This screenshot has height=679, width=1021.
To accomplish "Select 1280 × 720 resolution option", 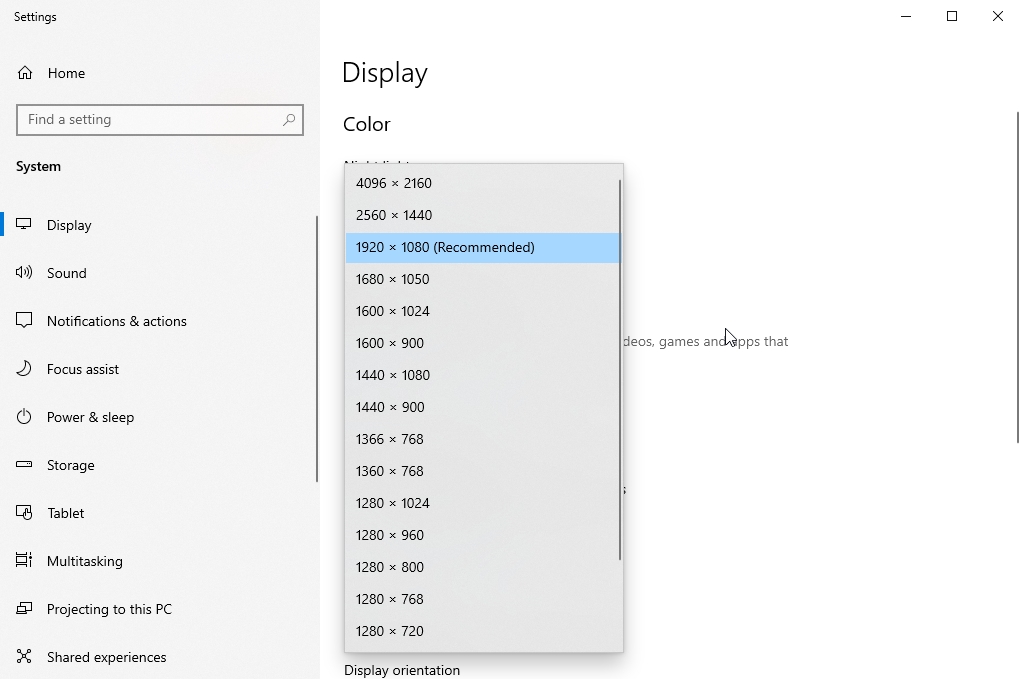I will [x=483, y=631].
